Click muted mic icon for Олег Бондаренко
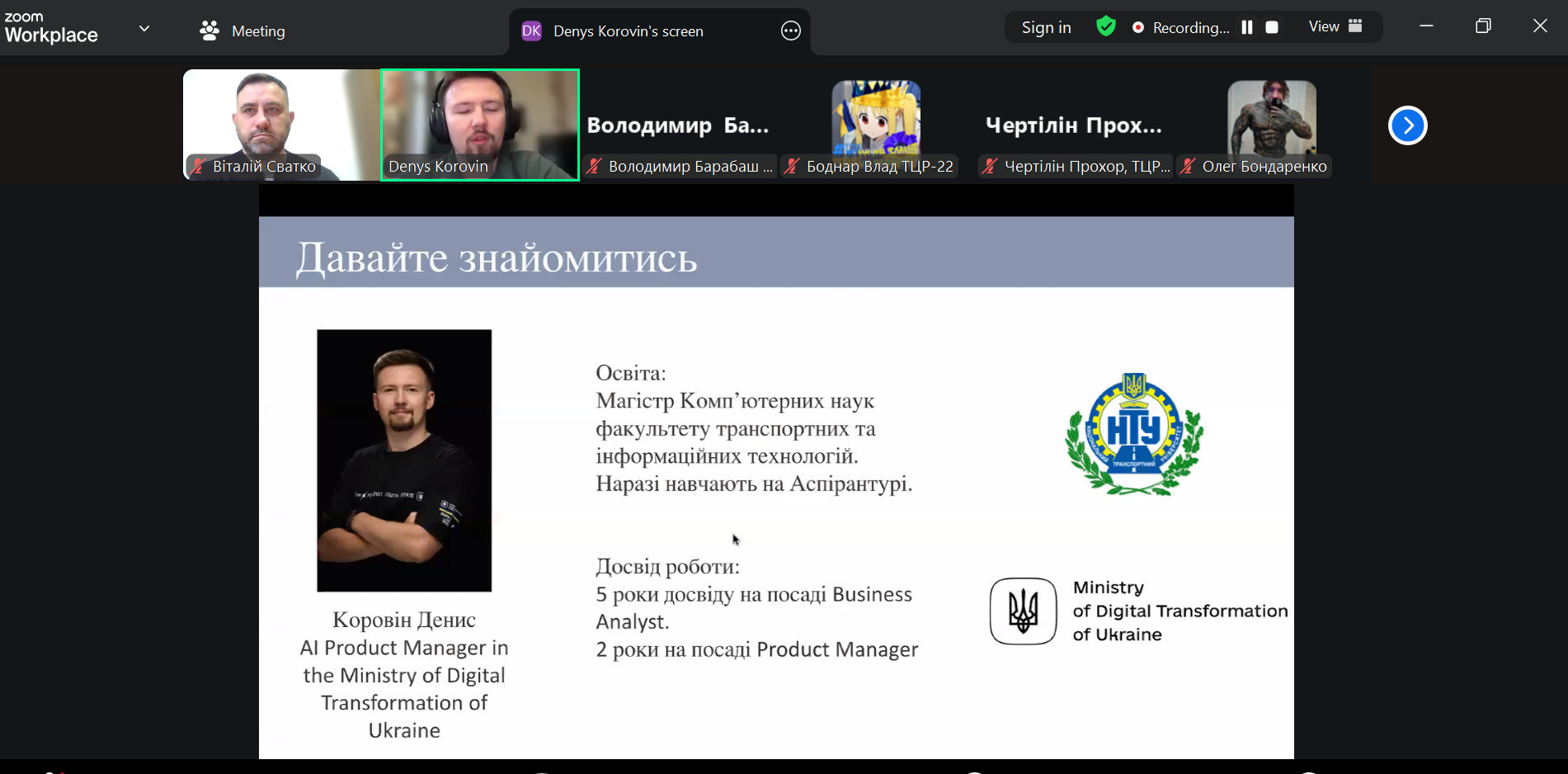Image resolution: width=1568 pixels, height=774 pixels. click(1188, 167)
